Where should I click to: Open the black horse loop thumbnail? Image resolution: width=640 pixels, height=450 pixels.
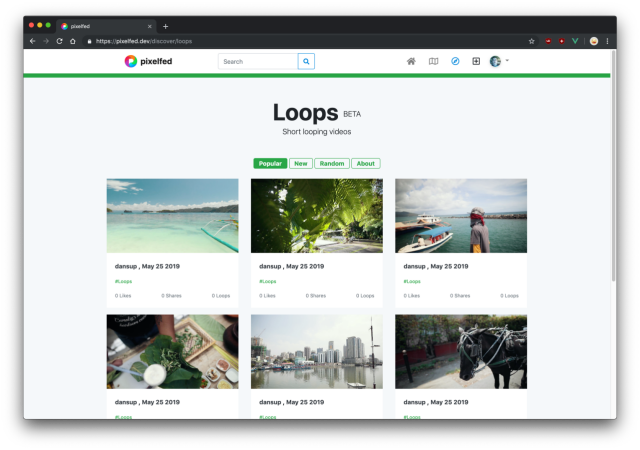point(461,352)
